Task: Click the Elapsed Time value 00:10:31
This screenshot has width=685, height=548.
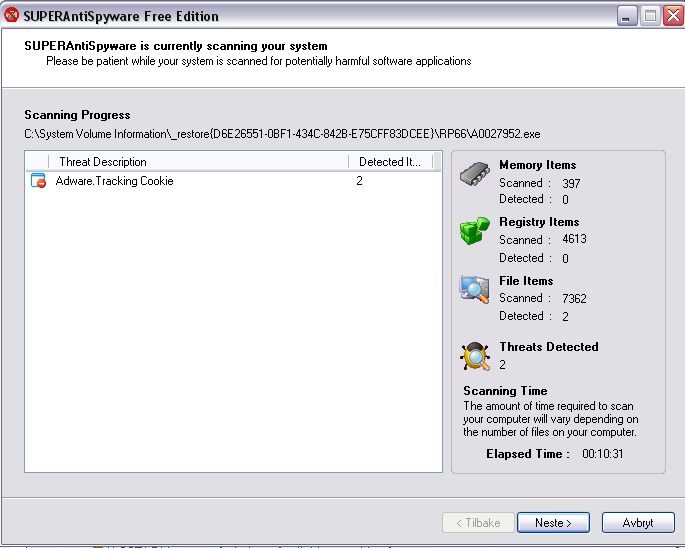Action: [602, 454]
